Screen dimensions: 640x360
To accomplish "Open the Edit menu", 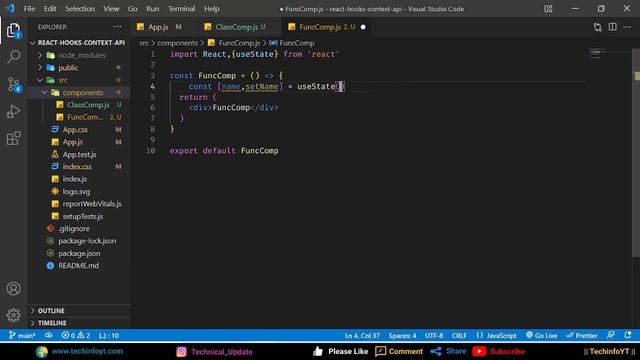I will point(50,9).
